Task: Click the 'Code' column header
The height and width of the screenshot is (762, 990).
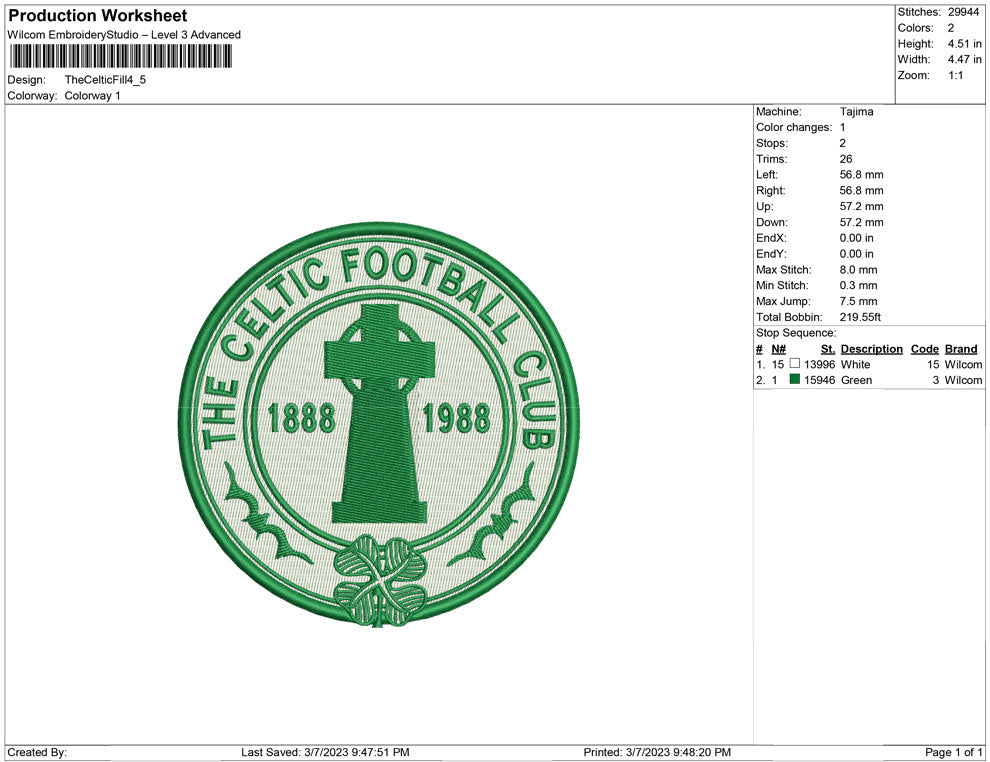Action: tap(925, 349)
